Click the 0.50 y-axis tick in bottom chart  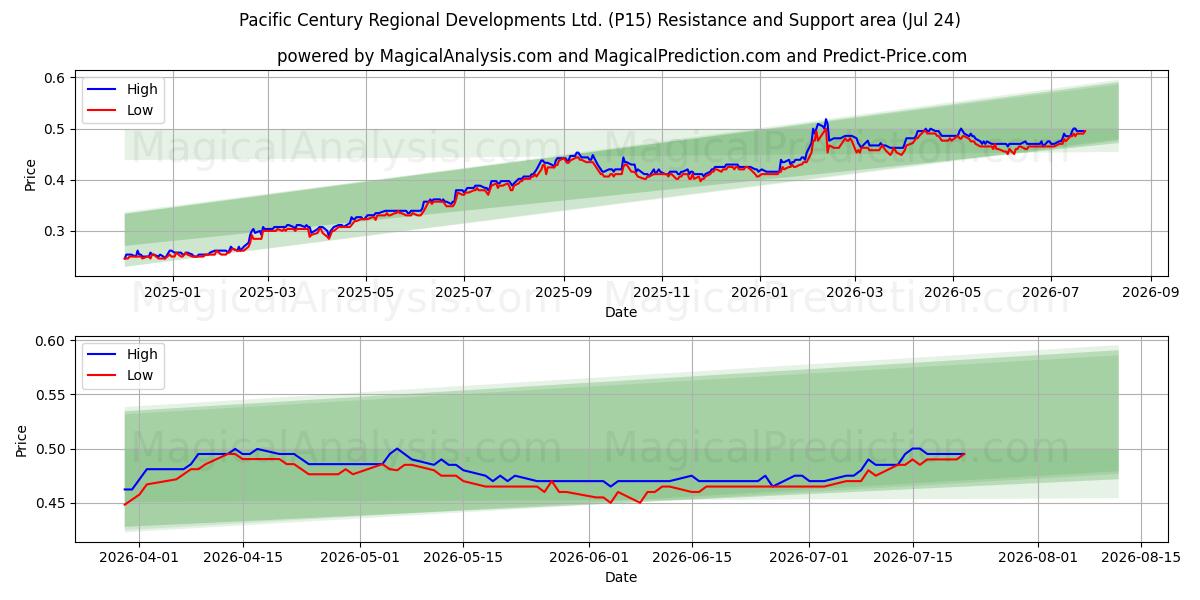click(52, 449)
